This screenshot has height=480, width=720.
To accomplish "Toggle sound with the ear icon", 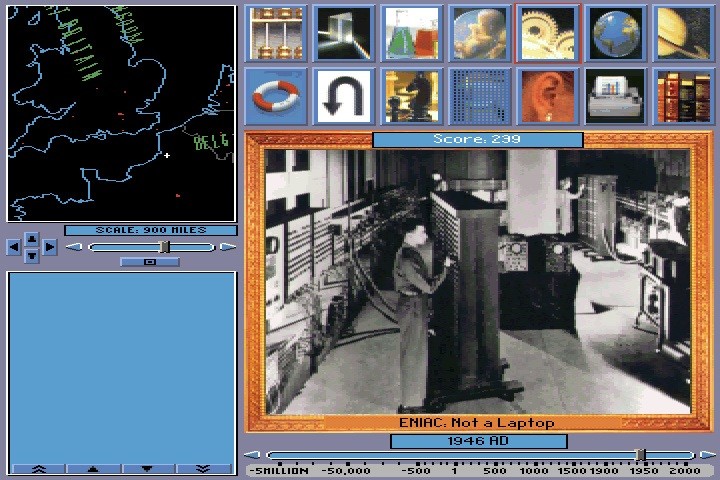I will (548, 96).
